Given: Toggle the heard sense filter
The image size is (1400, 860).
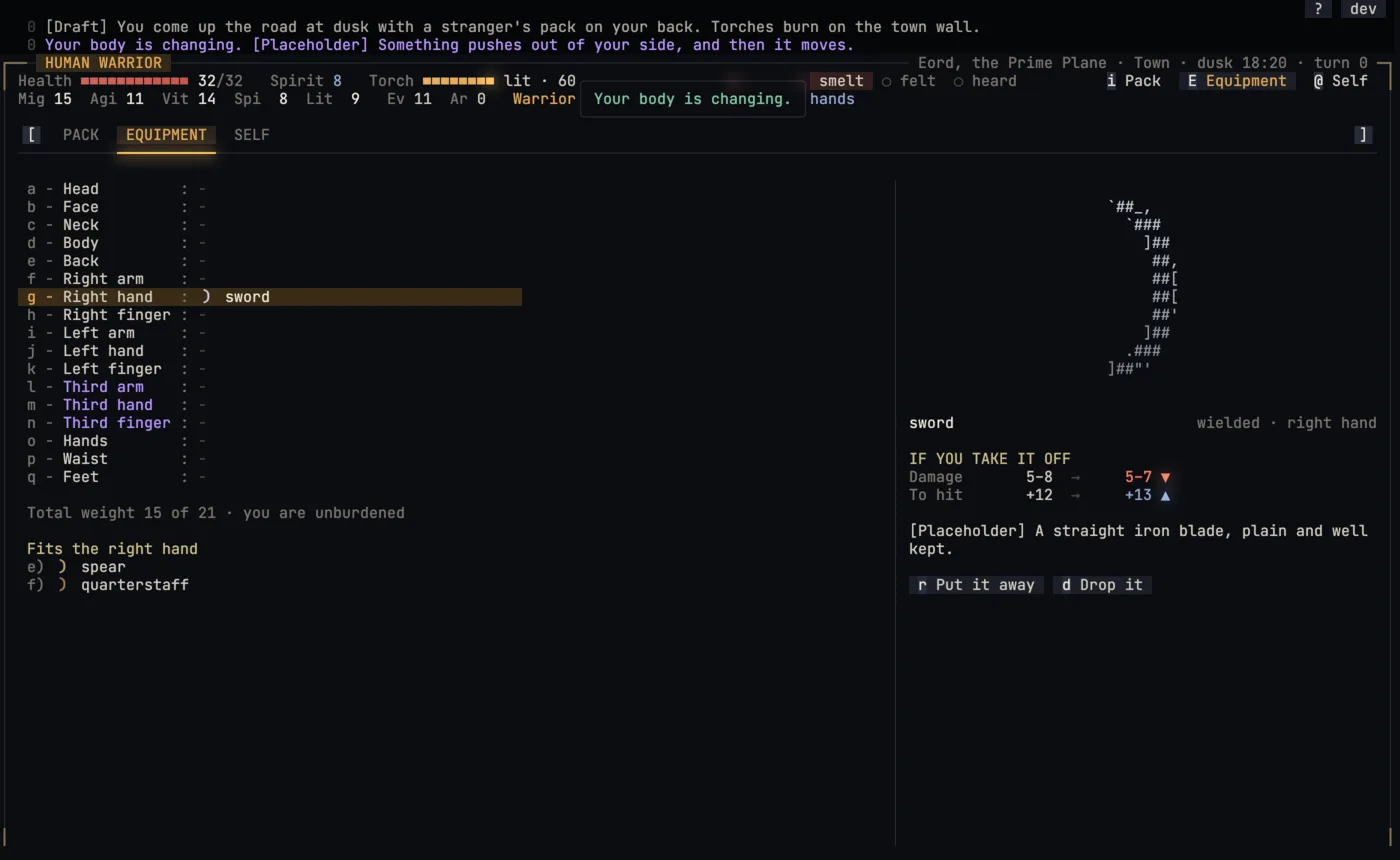Looking at the screenshot, I should (x=984, y=81).
